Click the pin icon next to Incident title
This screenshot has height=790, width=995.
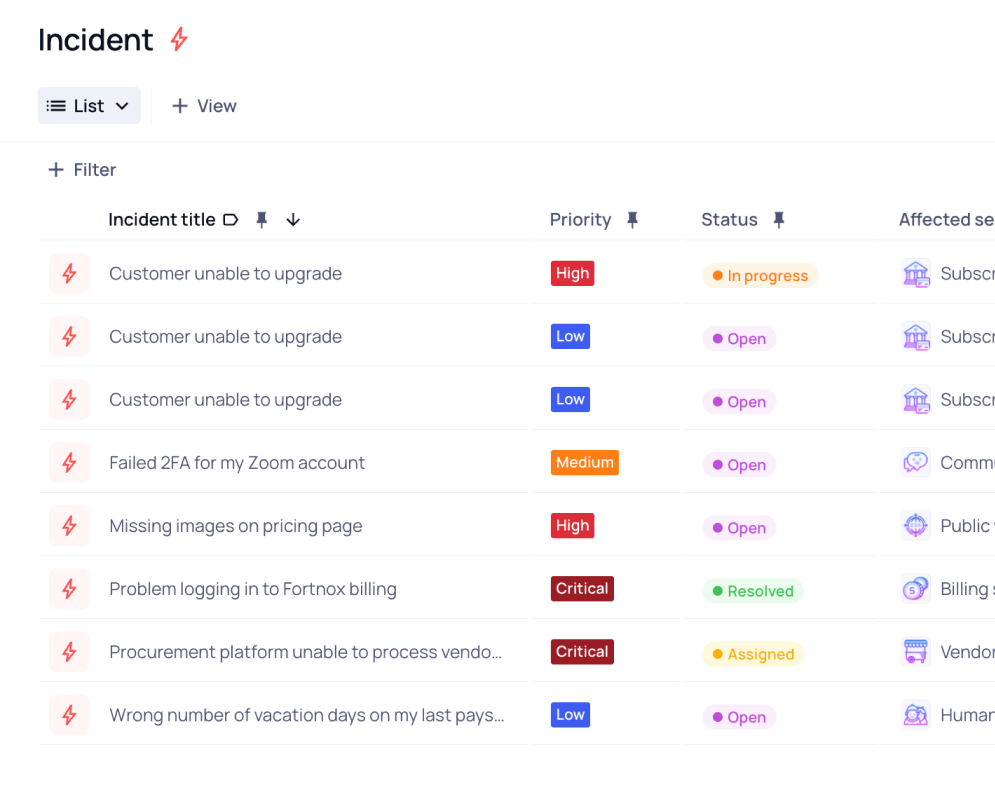262,220
